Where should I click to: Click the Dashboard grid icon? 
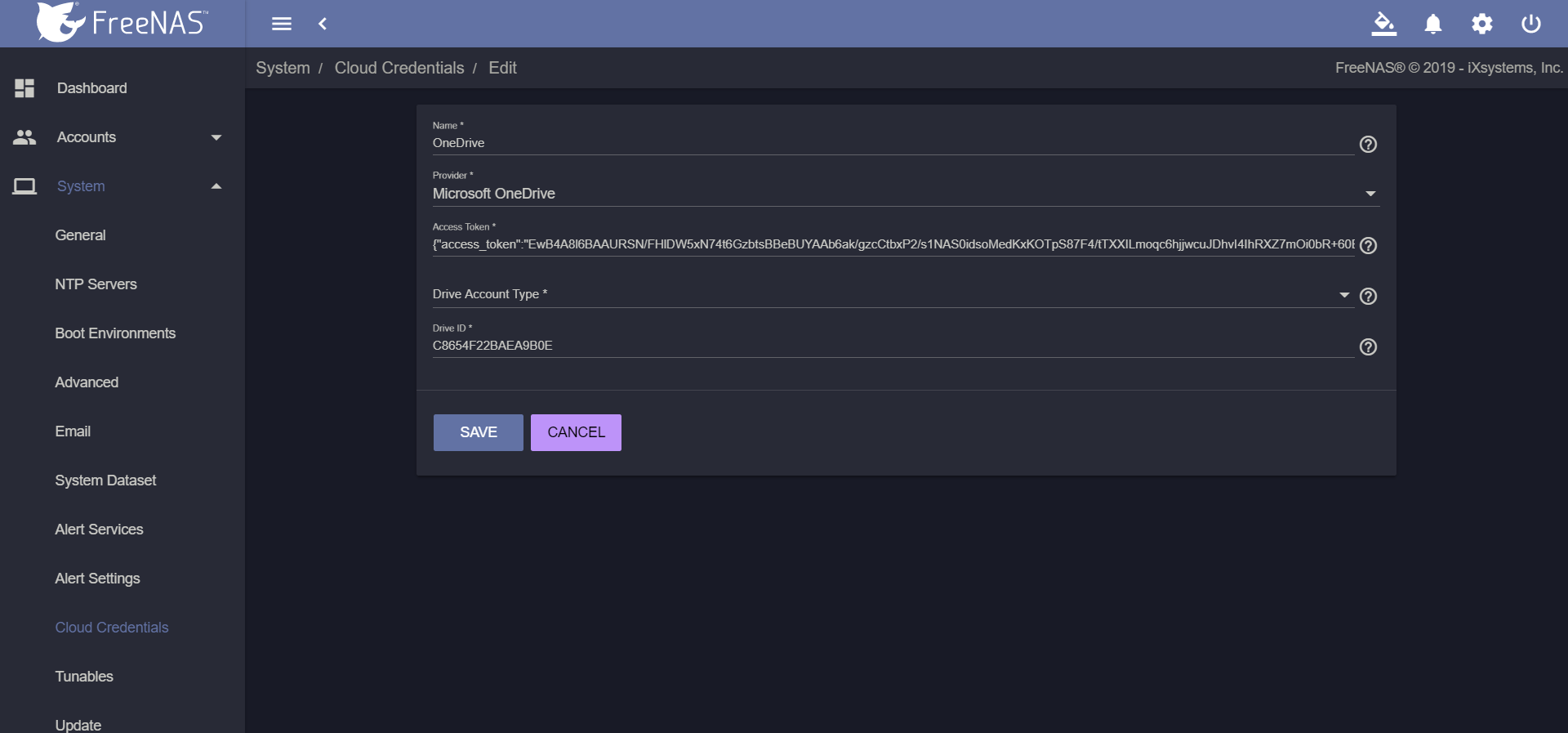pos(24,88)
